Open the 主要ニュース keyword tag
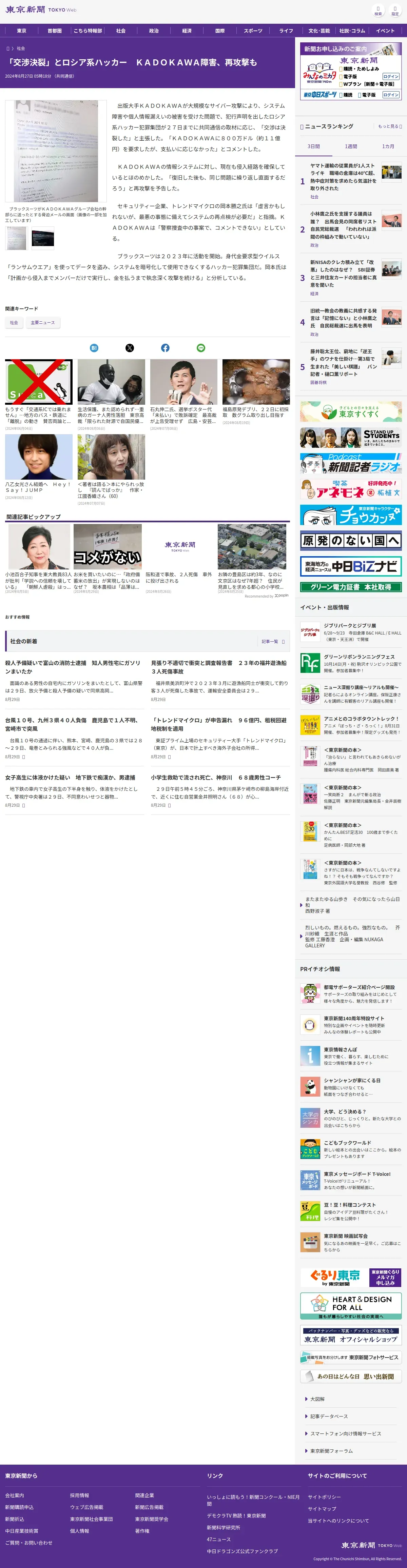 click(x=43, y=323)
